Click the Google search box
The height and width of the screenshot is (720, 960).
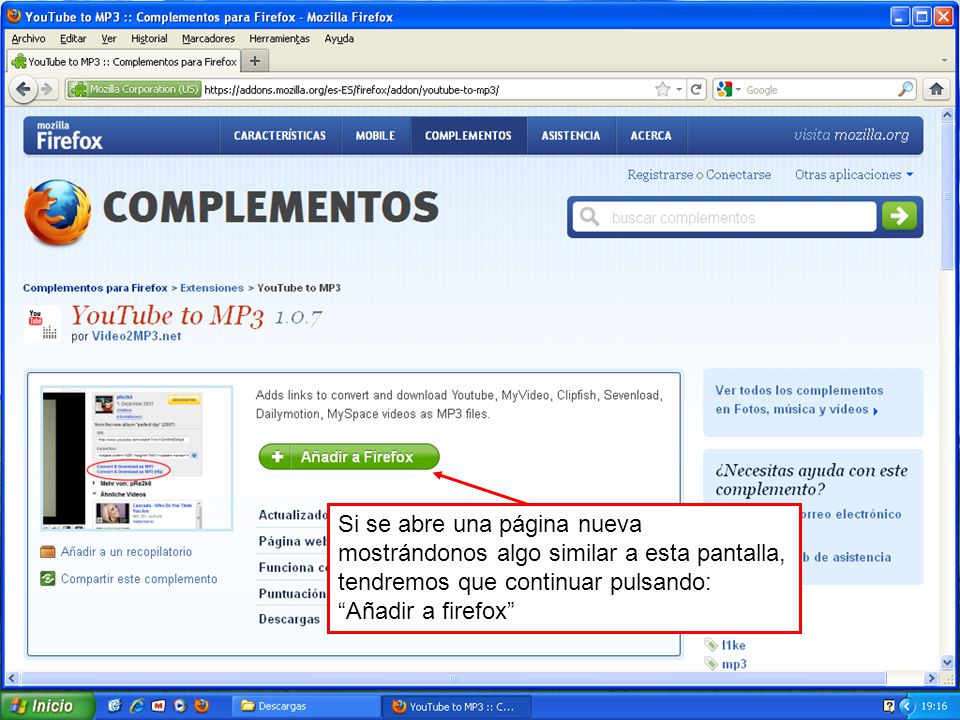[x=819, y=89]
